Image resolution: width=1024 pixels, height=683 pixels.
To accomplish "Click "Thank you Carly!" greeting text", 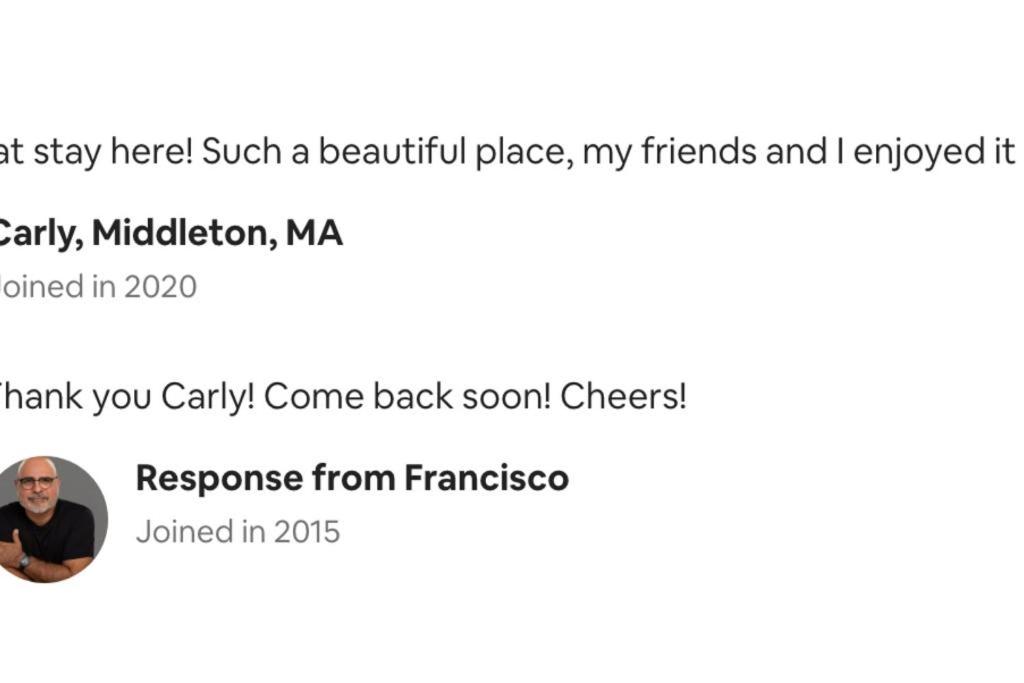I will [x=127, y=397].
